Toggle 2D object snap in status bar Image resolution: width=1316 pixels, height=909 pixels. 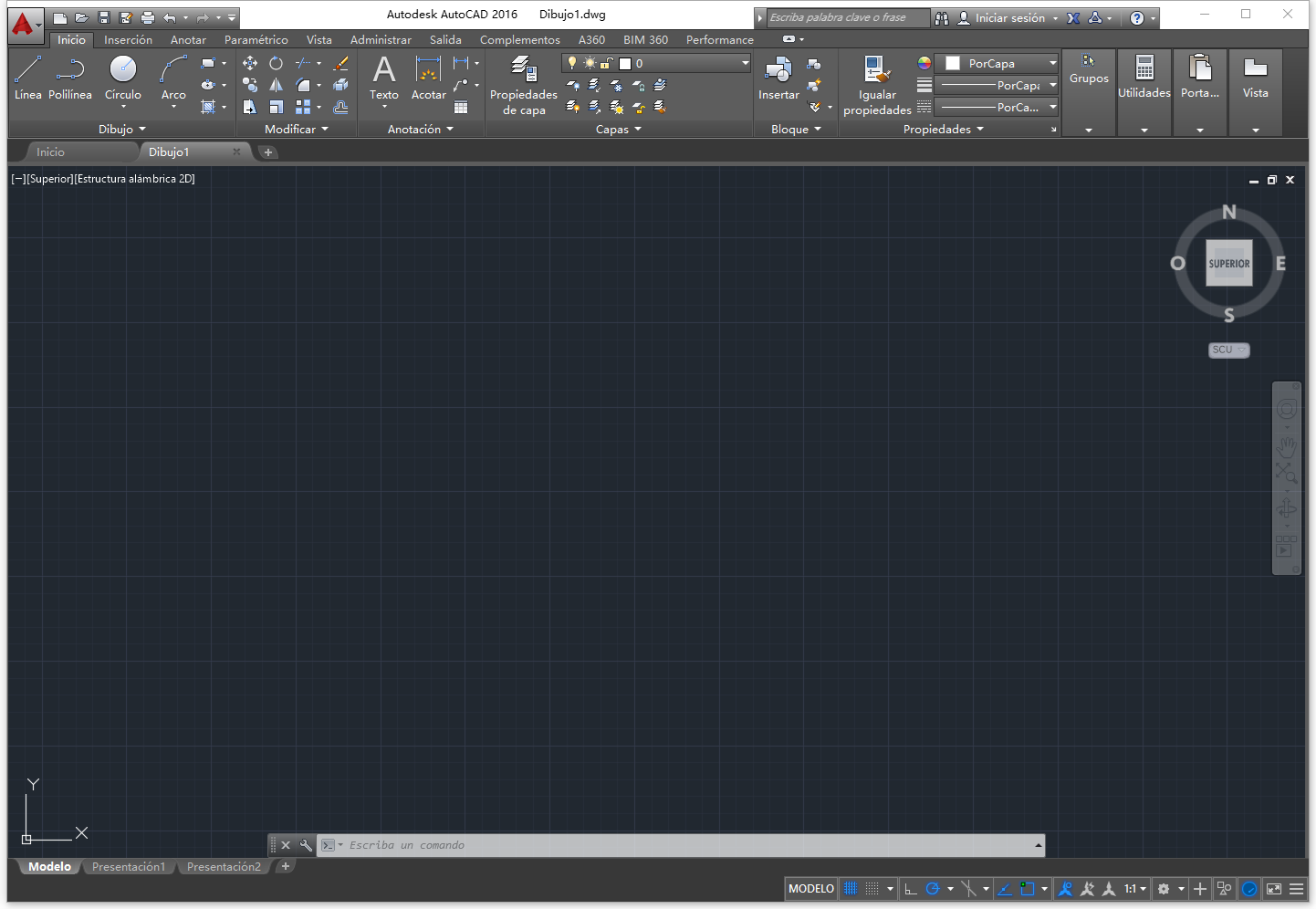point(1028,889)
